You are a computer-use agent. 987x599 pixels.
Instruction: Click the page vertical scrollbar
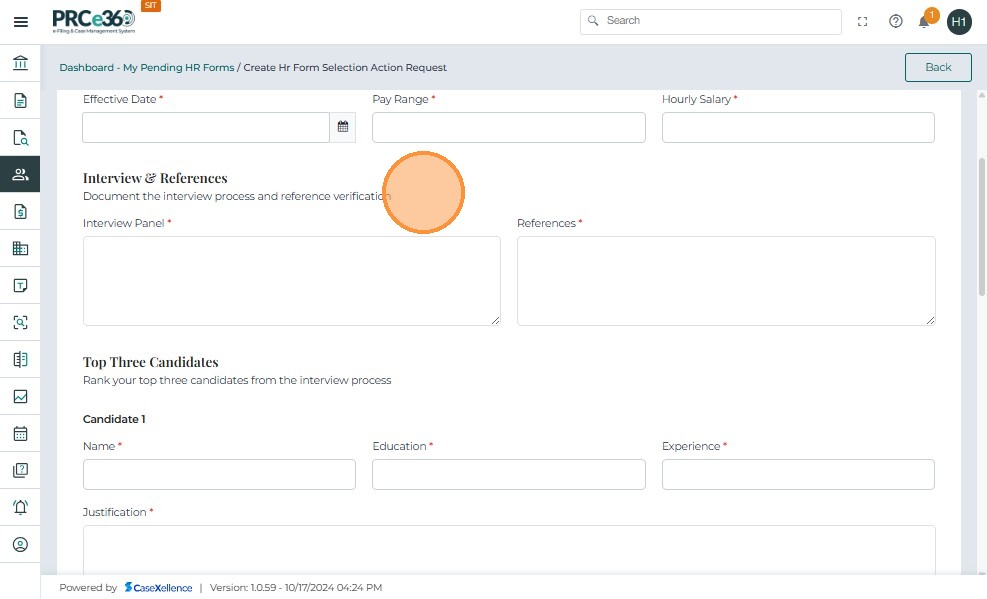click(x=981, y=225)
